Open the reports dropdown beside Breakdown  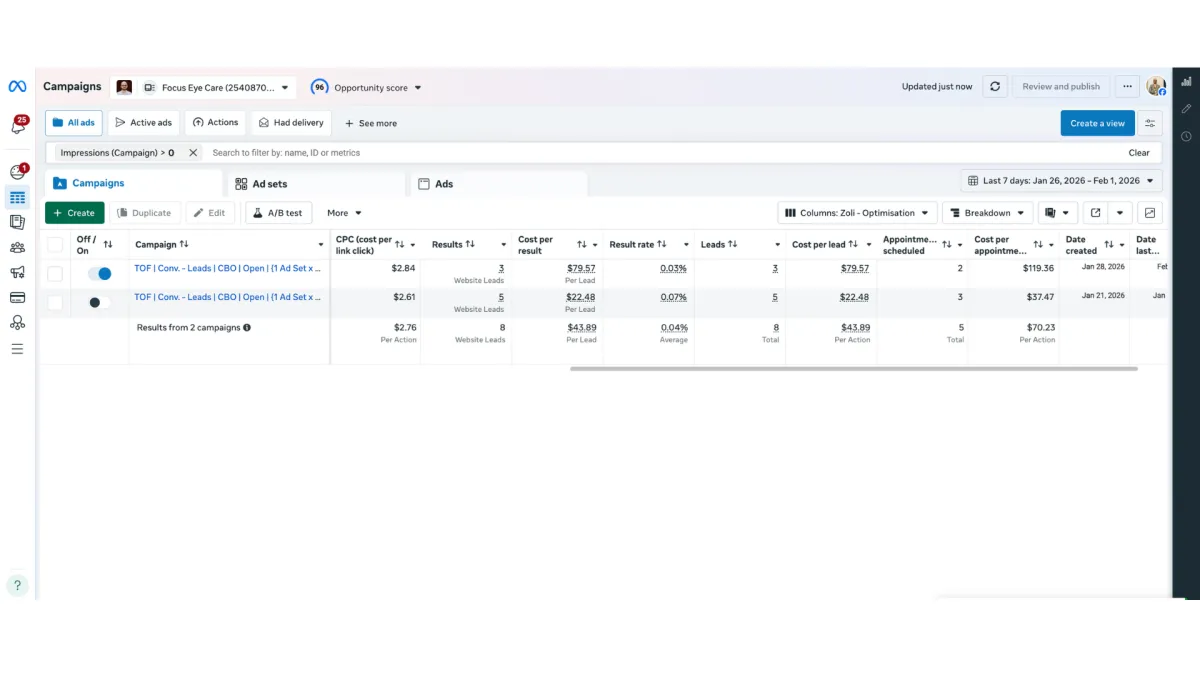1057,213
